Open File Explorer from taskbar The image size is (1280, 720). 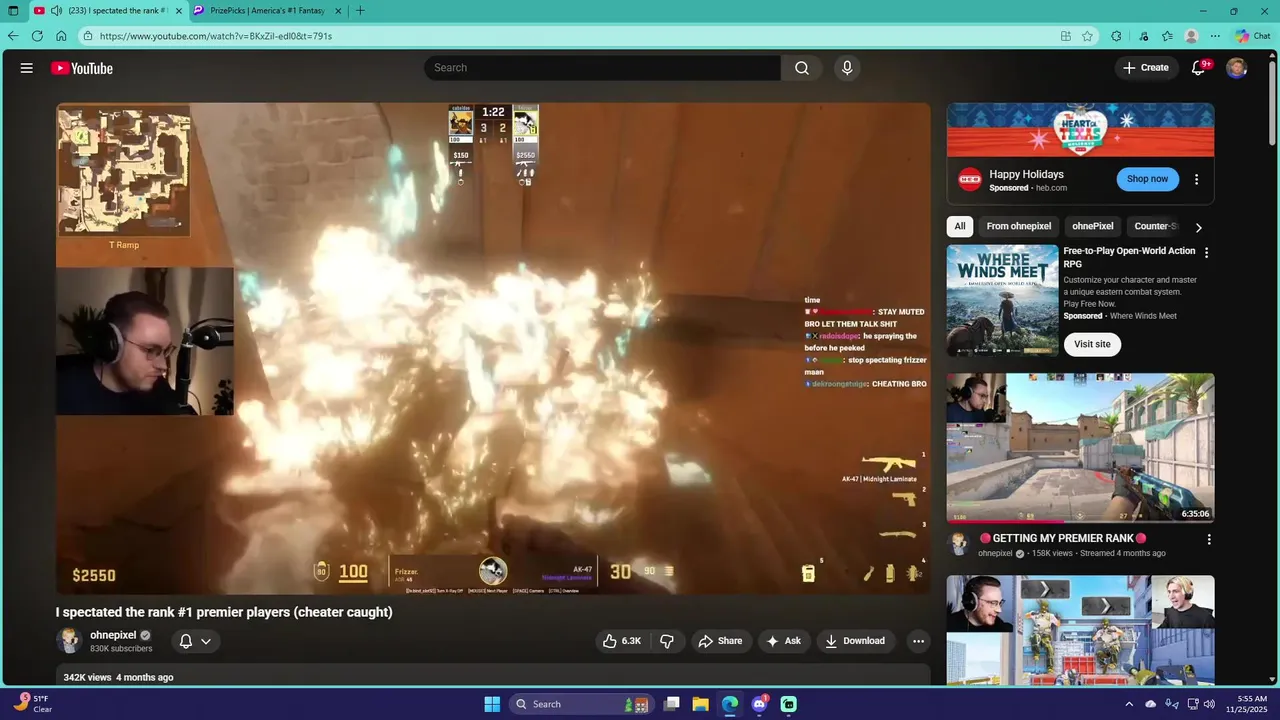[x=701, y=704]
